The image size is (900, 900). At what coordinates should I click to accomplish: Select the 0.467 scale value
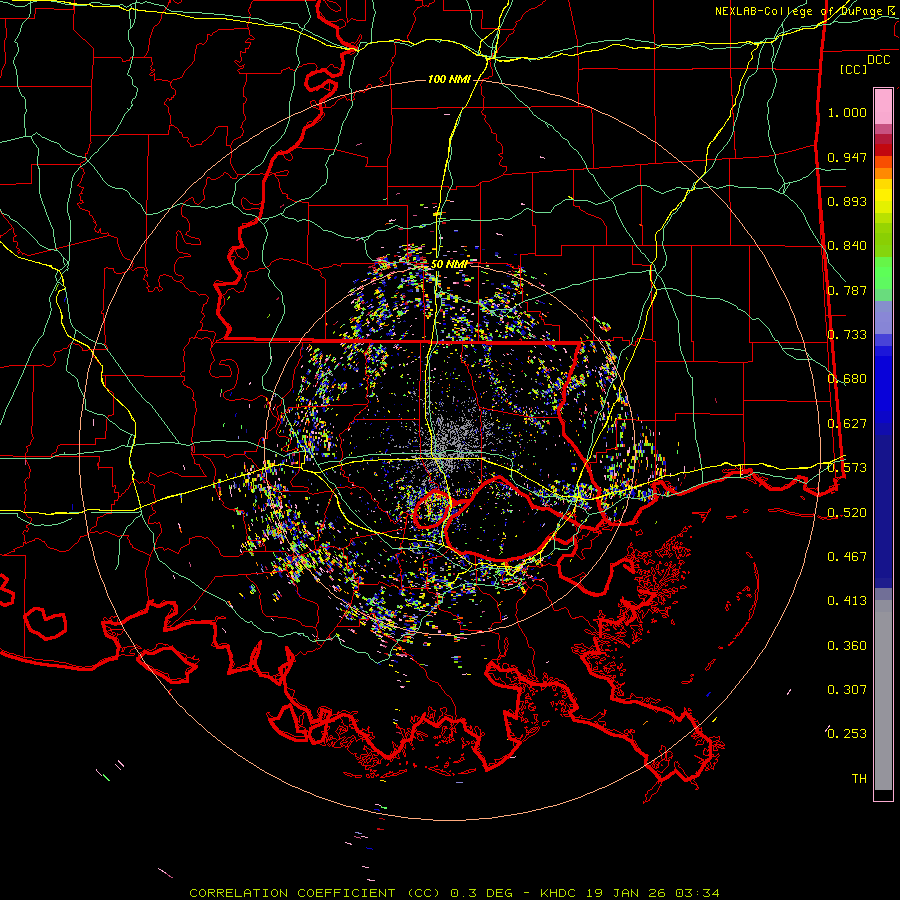[847, 557]
